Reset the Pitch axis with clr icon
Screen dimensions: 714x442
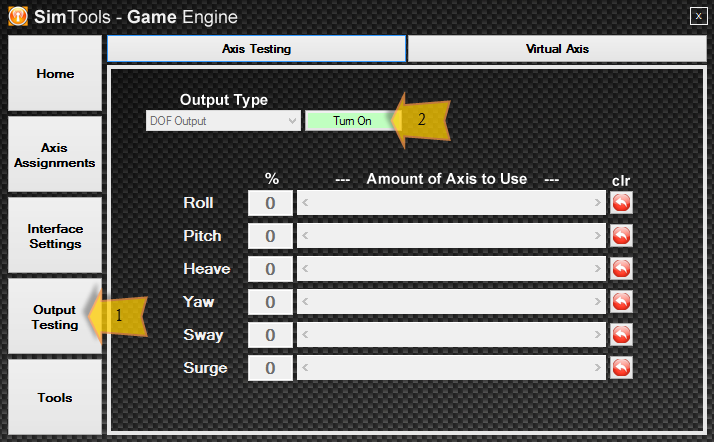pos(621,236)
